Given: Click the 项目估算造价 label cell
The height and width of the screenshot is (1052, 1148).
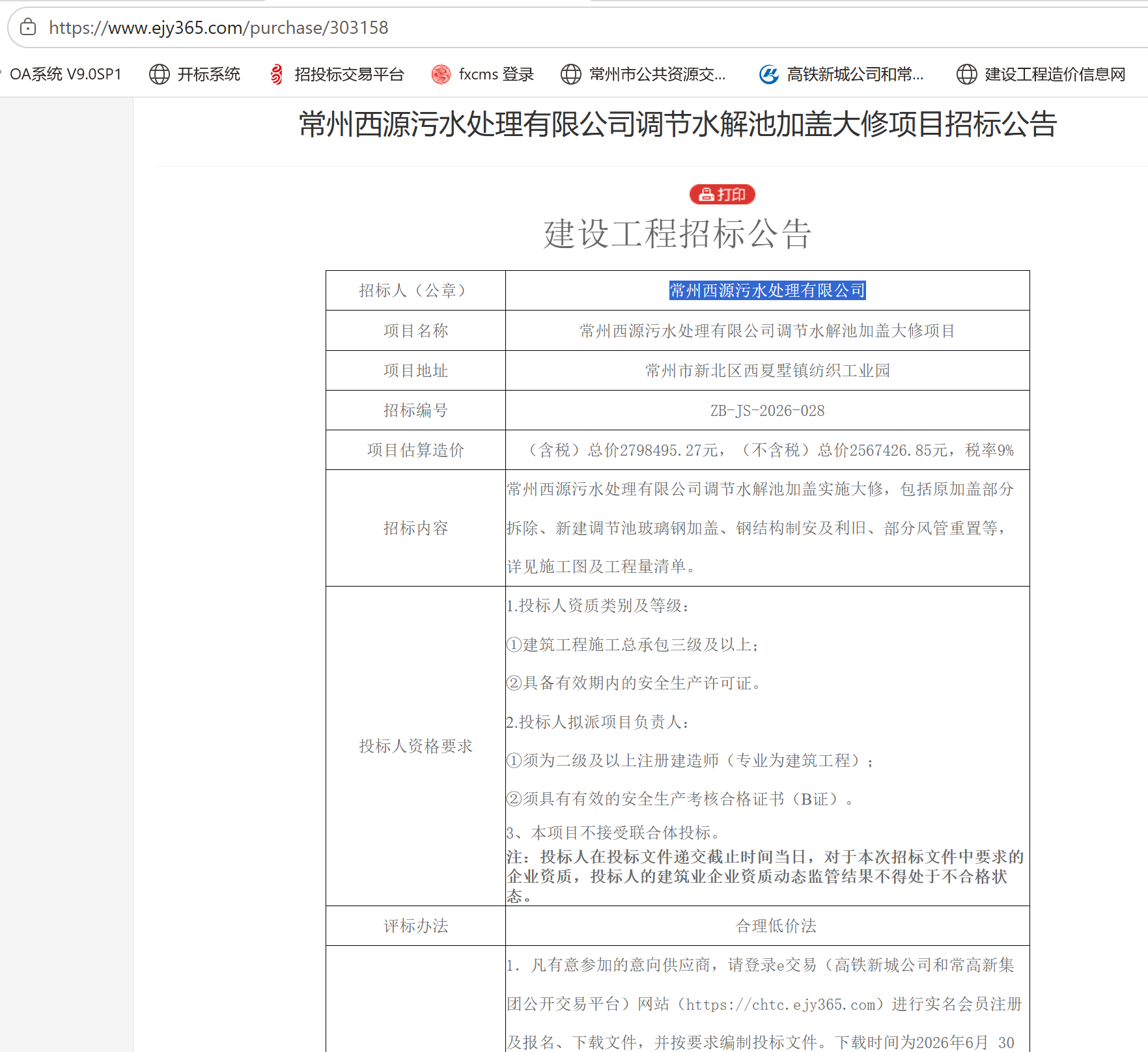Looking at the screenshot, I should 415,450.
